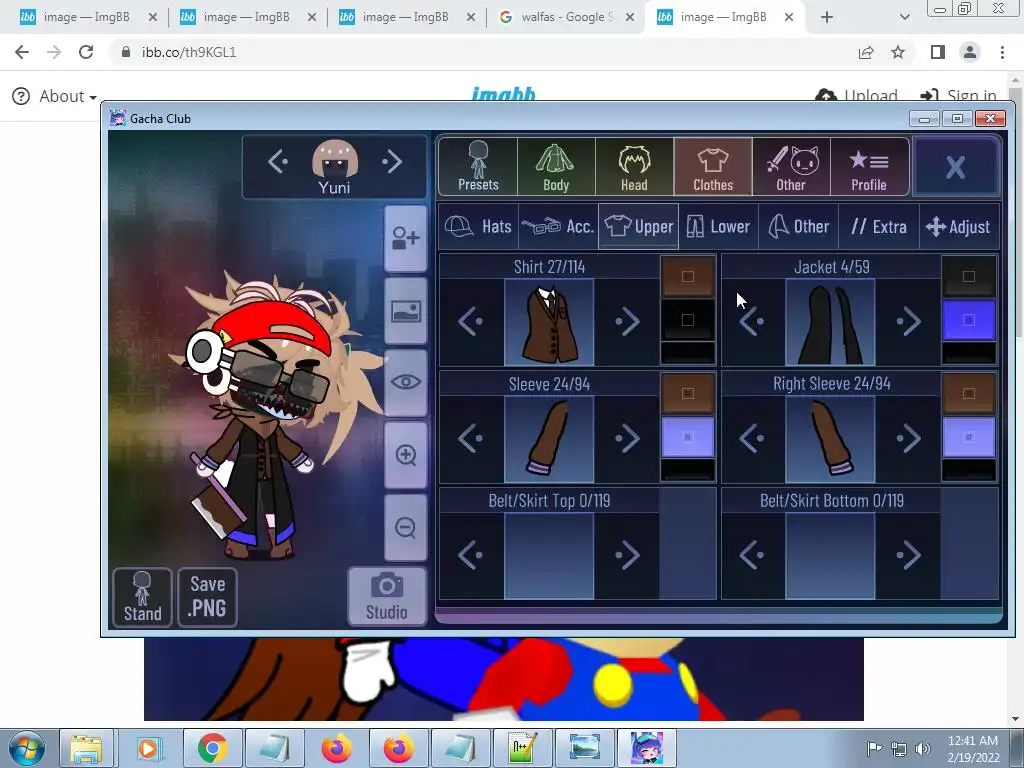
Task: Pick the Right Sleeve brown color swatch
Action: [x=968, y=393]
